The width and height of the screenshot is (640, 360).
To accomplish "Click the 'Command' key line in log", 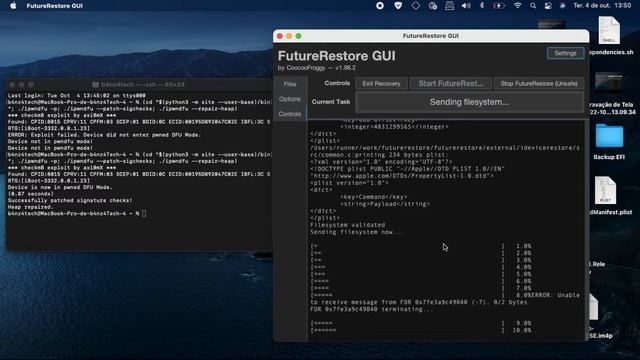I will pos(373,197).
